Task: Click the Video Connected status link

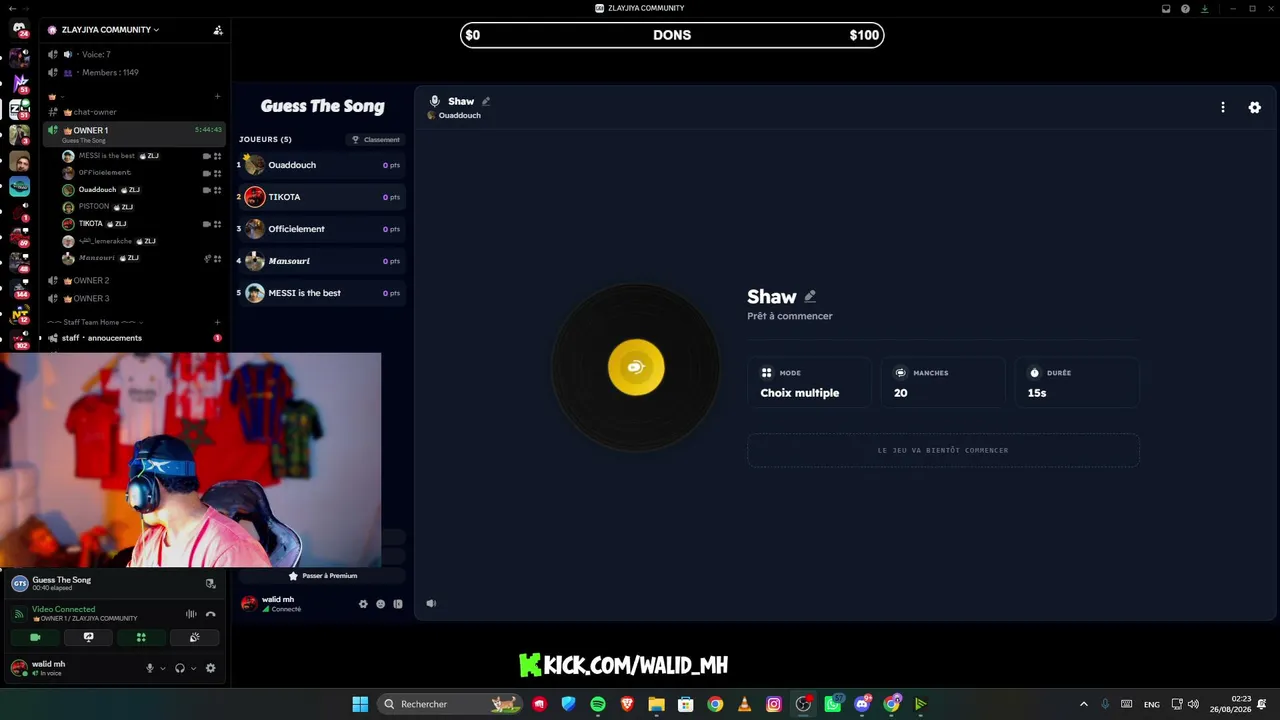Action: (63, 609)
